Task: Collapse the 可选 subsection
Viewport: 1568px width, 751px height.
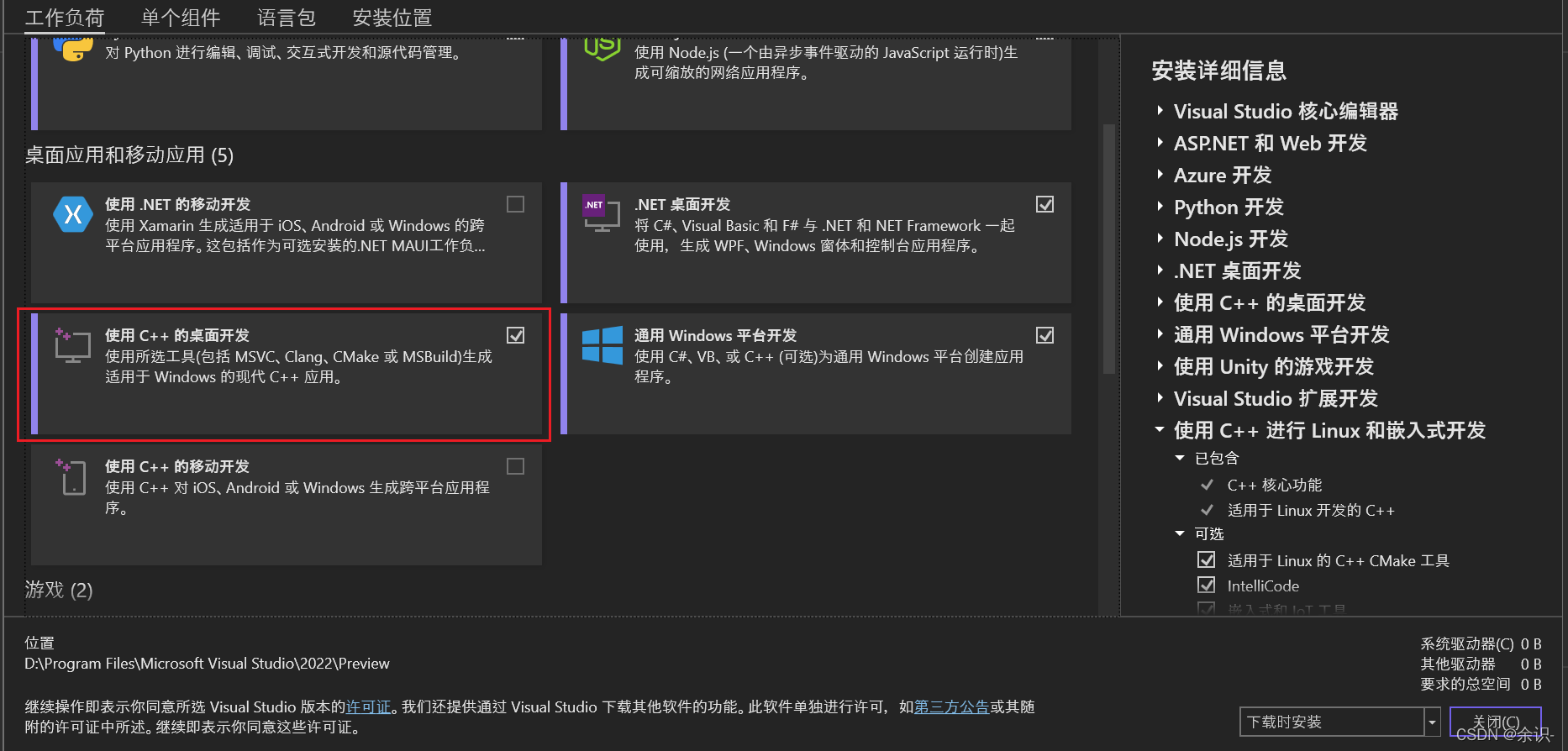Action: pyautogui.click(x=1180, y=533)
